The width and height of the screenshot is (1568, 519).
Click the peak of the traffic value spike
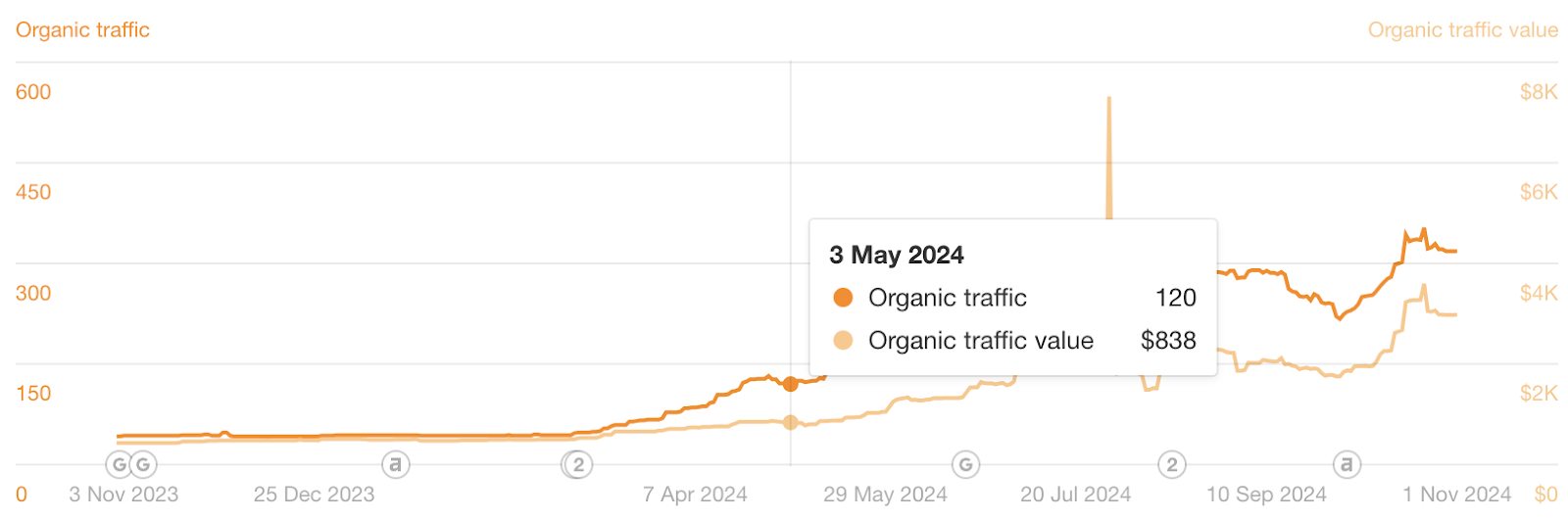pos(1109,99)
